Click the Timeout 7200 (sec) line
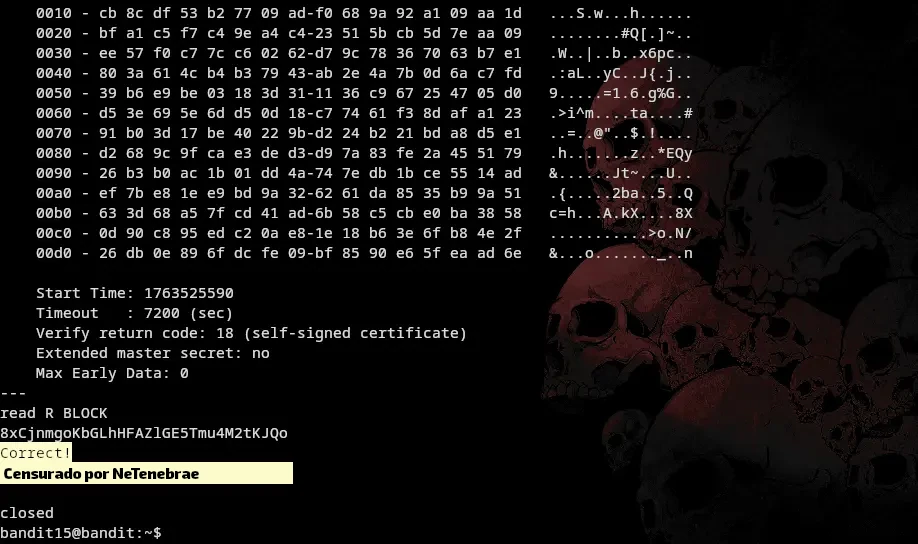Screen dimensions: 918x544 (135, 313)
